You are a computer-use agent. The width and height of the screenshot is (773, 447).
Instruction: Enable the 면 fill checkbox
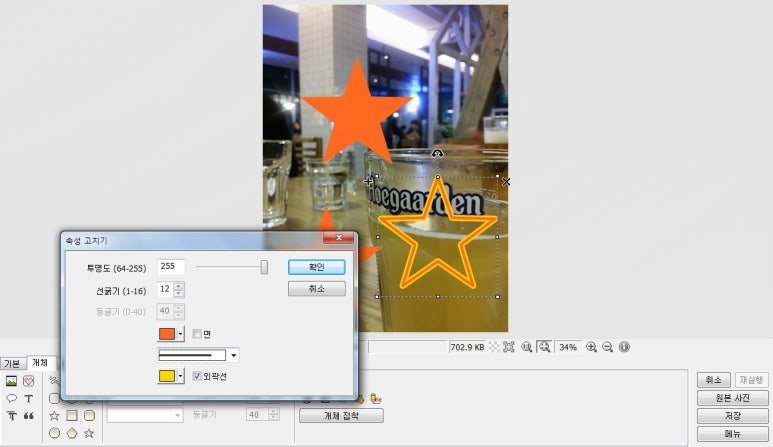197,334
